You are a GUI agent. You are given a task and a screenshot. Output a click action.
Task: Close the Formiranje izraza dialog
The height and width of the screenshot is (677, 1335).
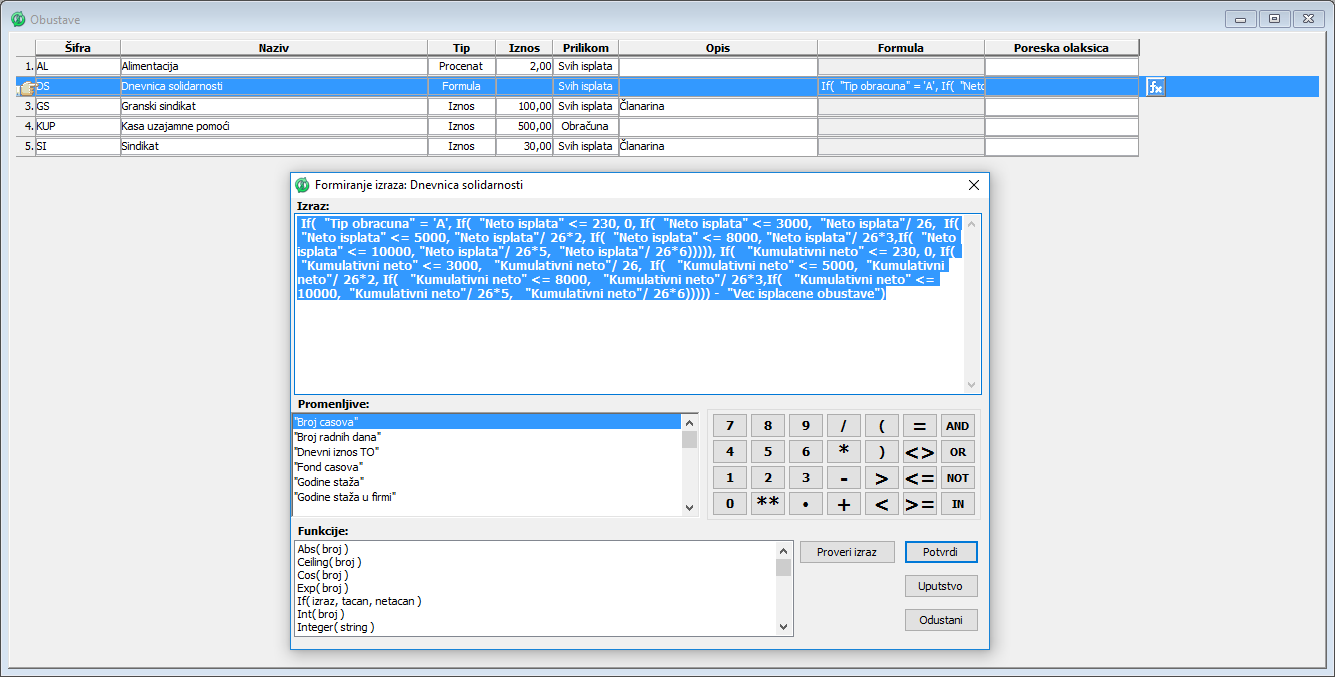[x=974, y=185]
